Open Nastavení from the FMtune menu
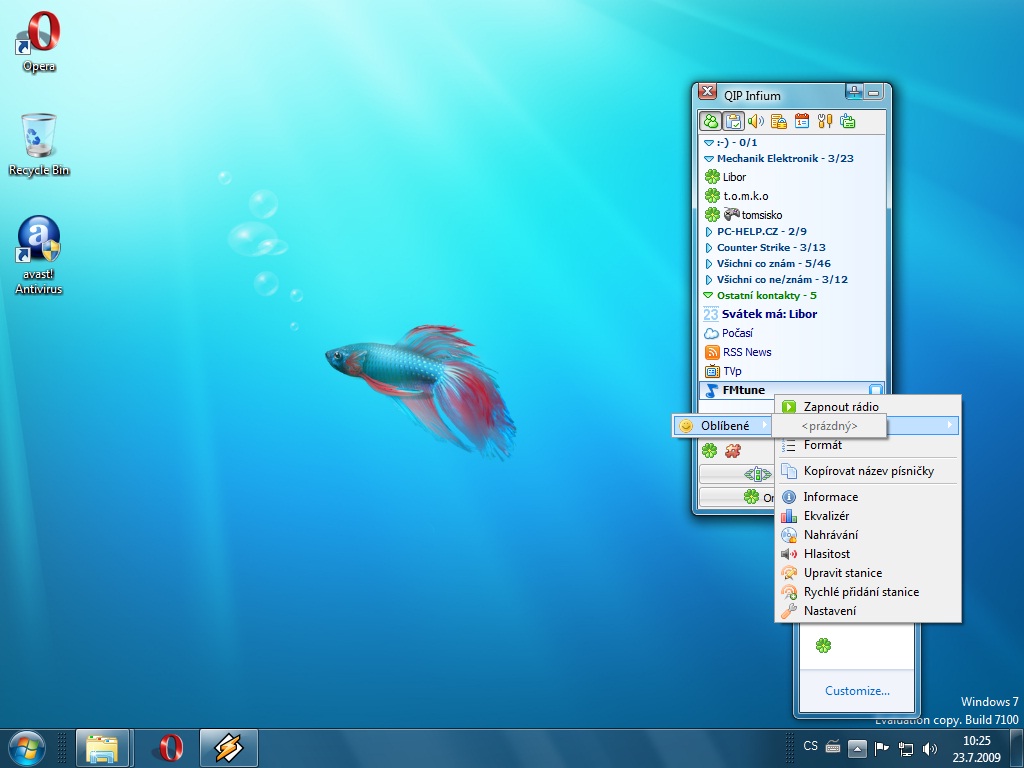Screen dimensions: 1024x768 point(830,611)
